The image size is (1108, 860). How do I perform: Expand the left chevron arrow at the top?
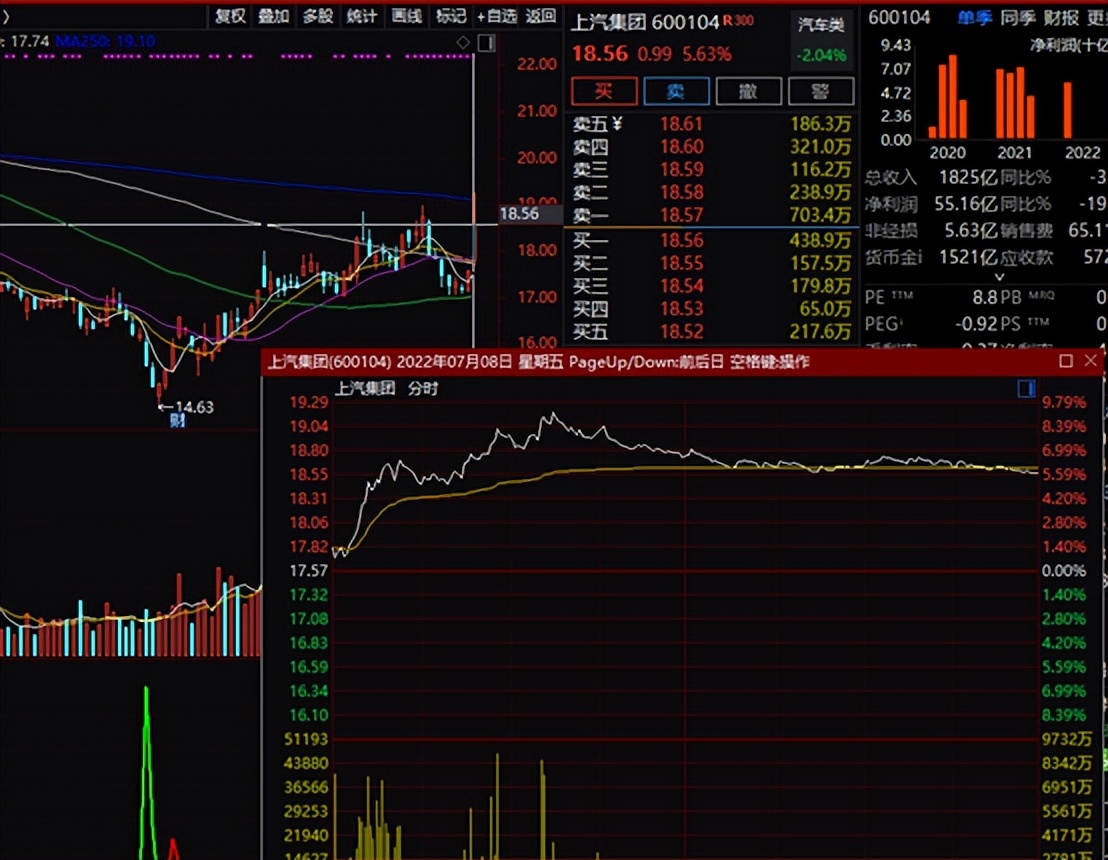coord(4,15)
